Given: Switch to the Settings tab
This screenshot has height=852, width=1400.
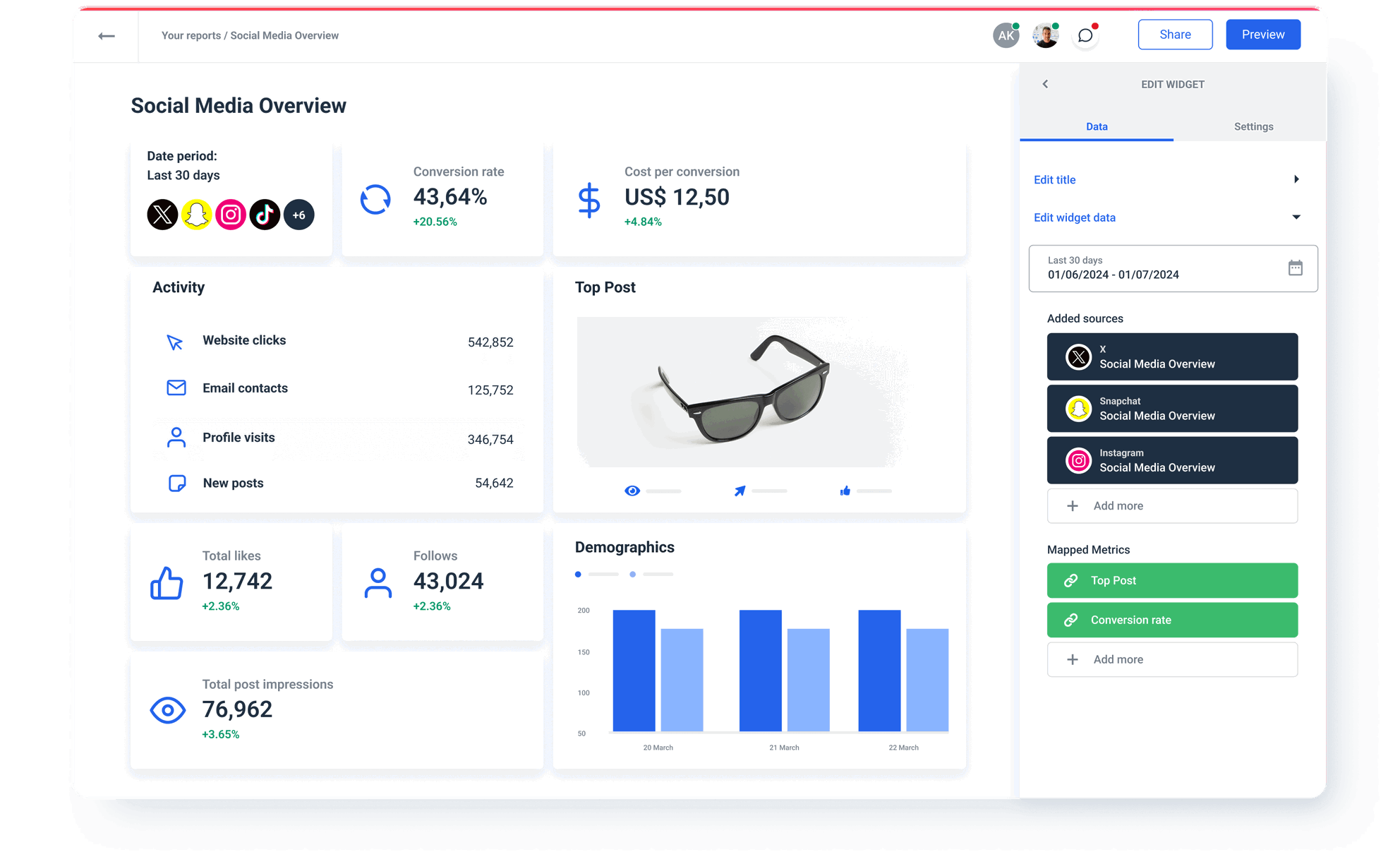Looking at the screenshot, I should (x=1254, y=126).
